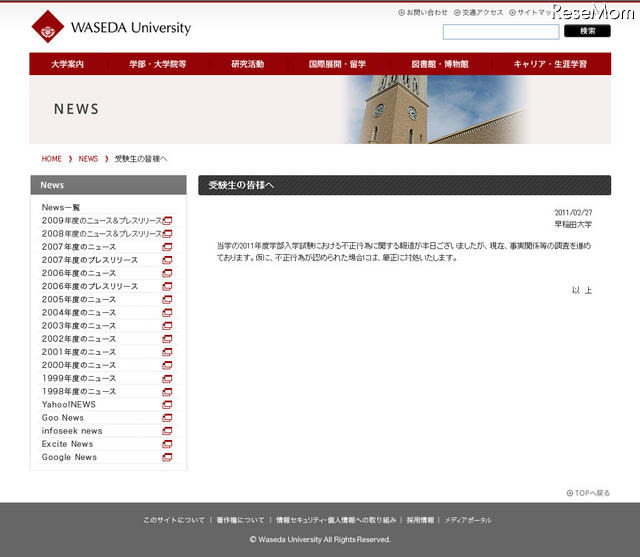Image resolution: width=640 pixels, height=557 pixels.
Task: Go to NEWS in the breadcrumb
Action: [88, 159]
